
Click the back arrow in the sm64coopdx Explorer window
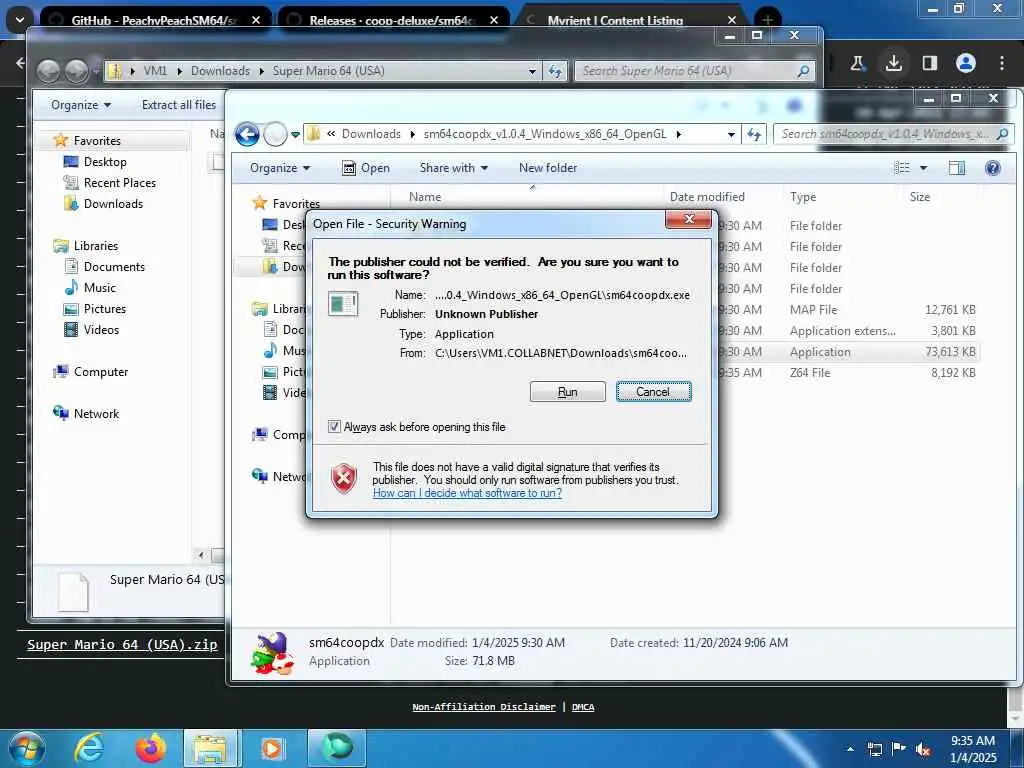(x=248, y=135)
